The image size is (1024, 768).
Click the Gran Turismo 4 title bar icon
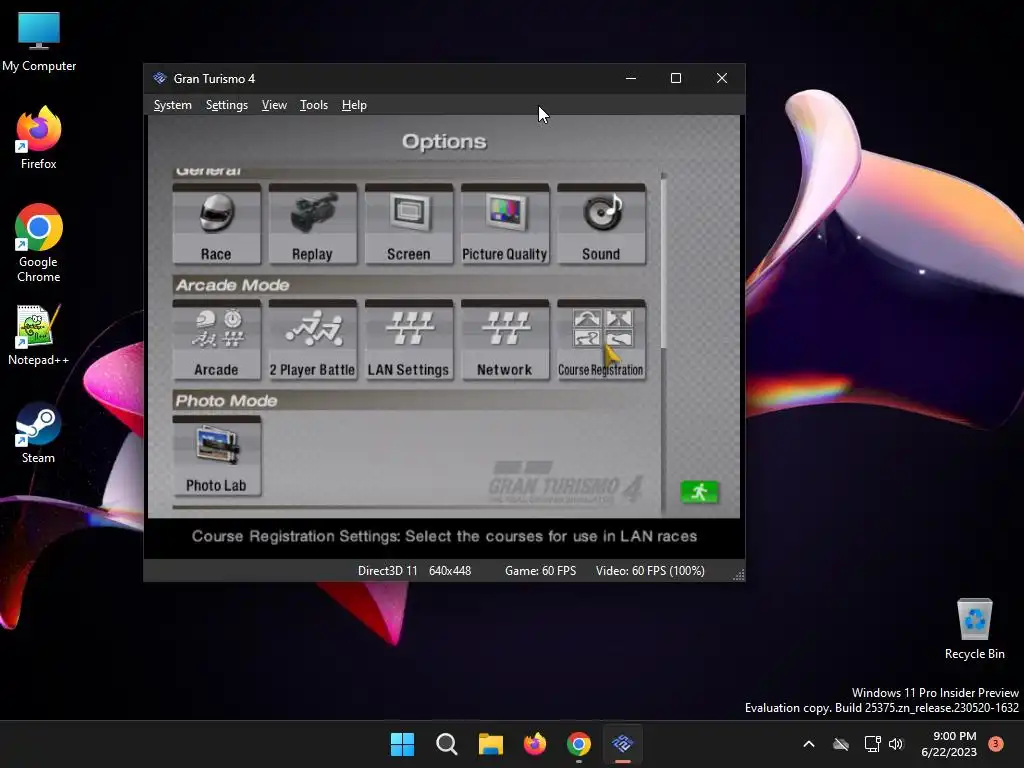pyautogui.click(x=160, y=78)
